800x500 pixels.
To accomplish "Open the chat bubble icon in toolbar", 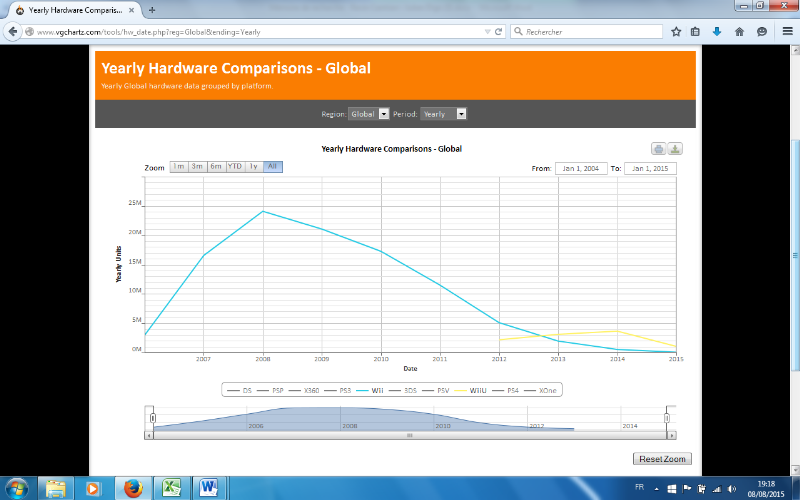I will (x=762, y=32).
